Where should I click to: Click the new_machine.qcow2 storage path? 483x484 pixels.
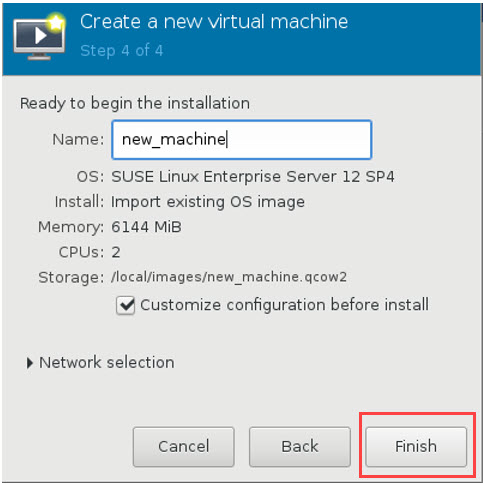click(229, 277)
